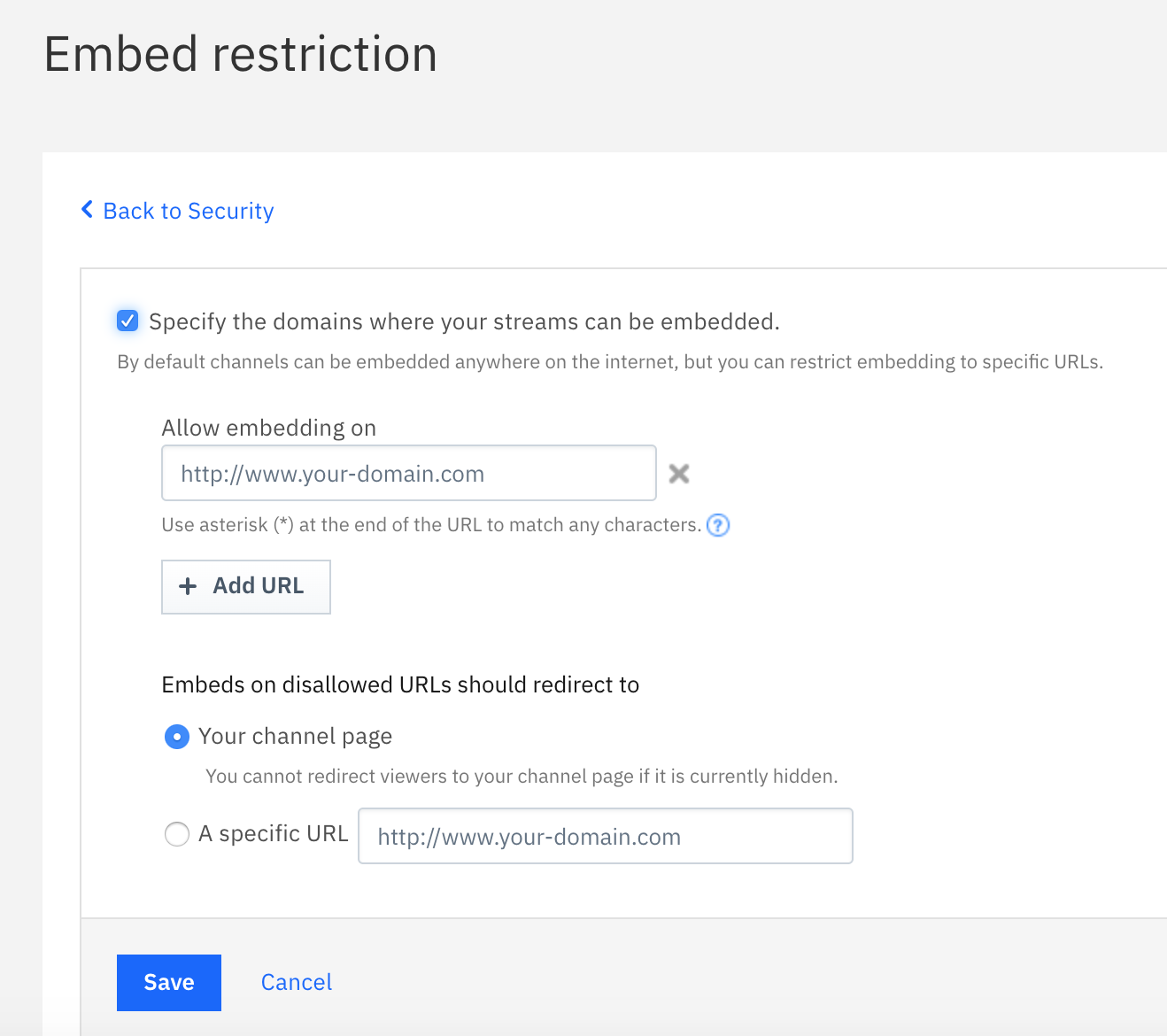Select A specific URL radio option

click(x=177, y=834)
